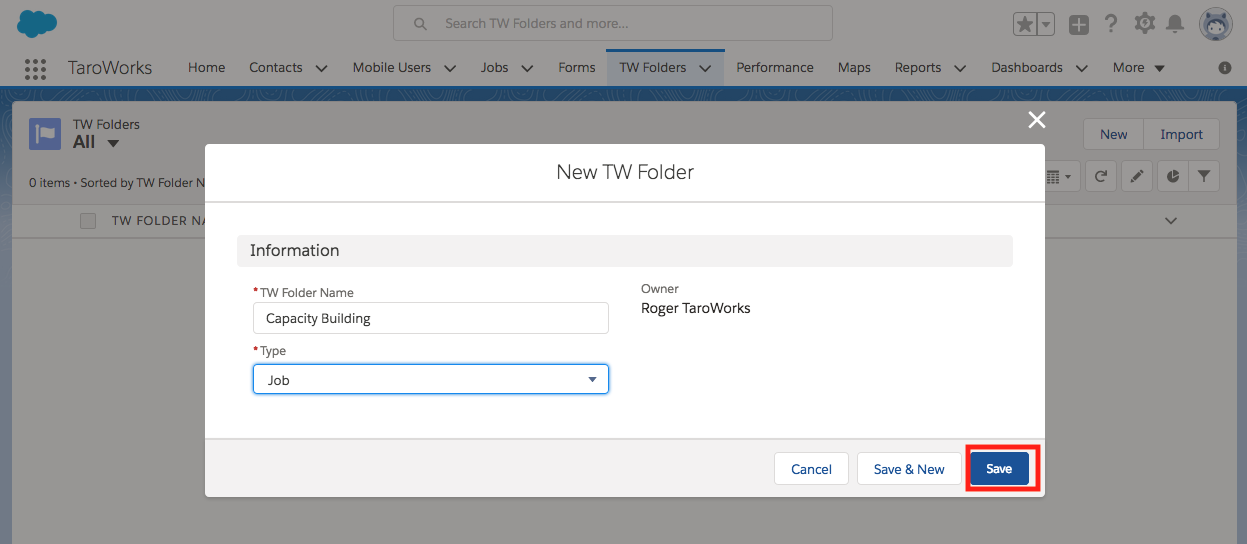Focus the Search TW Folders search box
The image size is (1247, 544).
coord(612,23)
